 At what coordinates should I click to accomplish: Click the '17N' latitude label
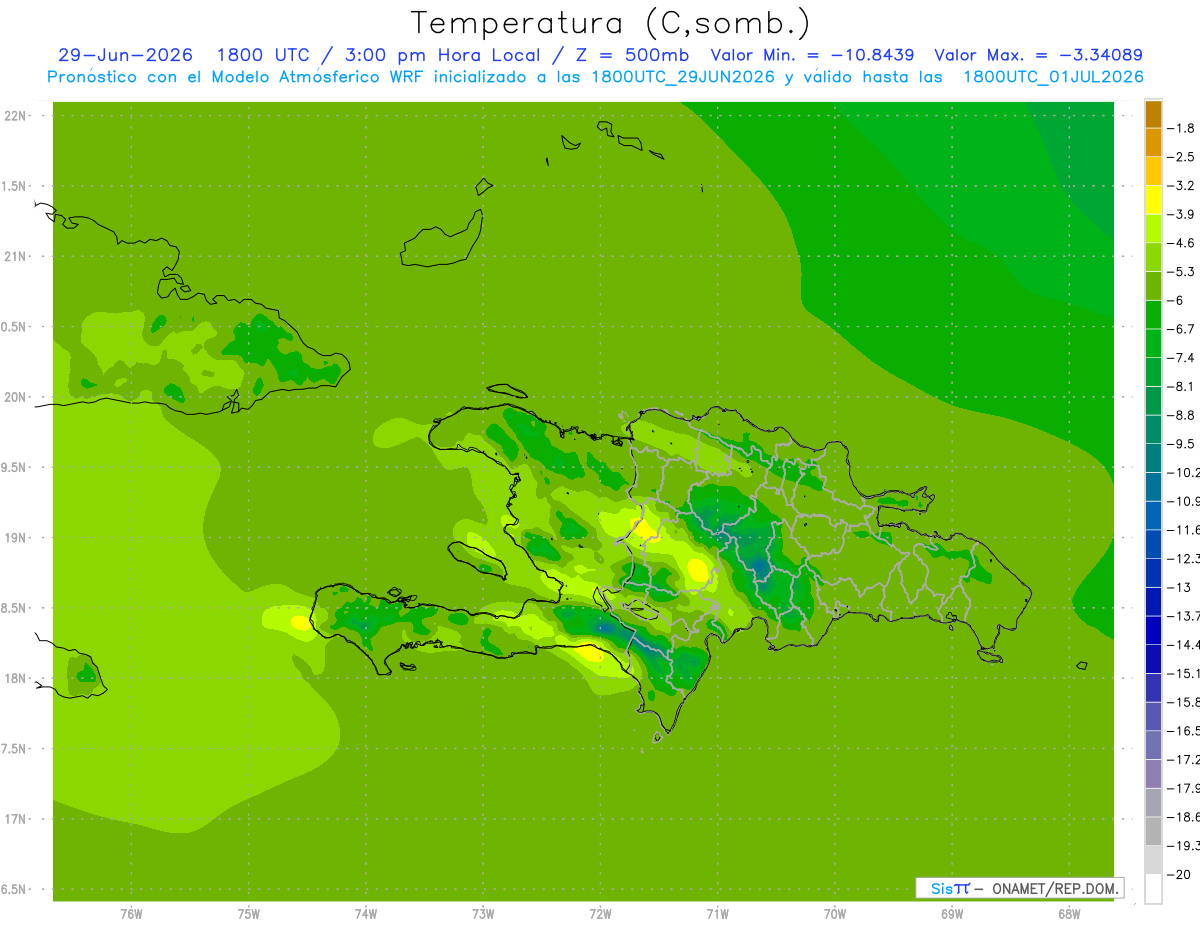pos(16,819)
